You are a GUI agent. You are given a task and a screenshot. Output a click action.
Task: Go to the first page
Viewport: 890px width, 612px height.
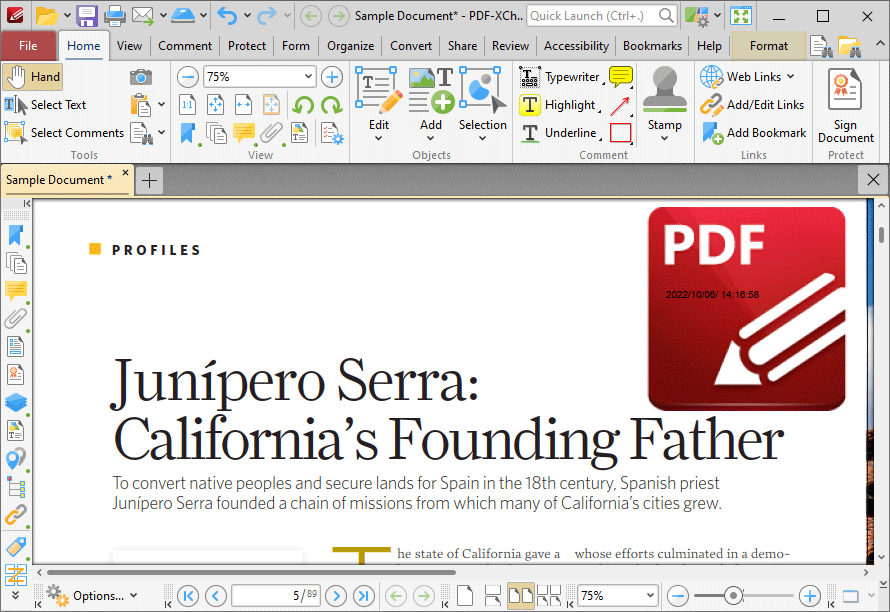(x=188, y=596)
